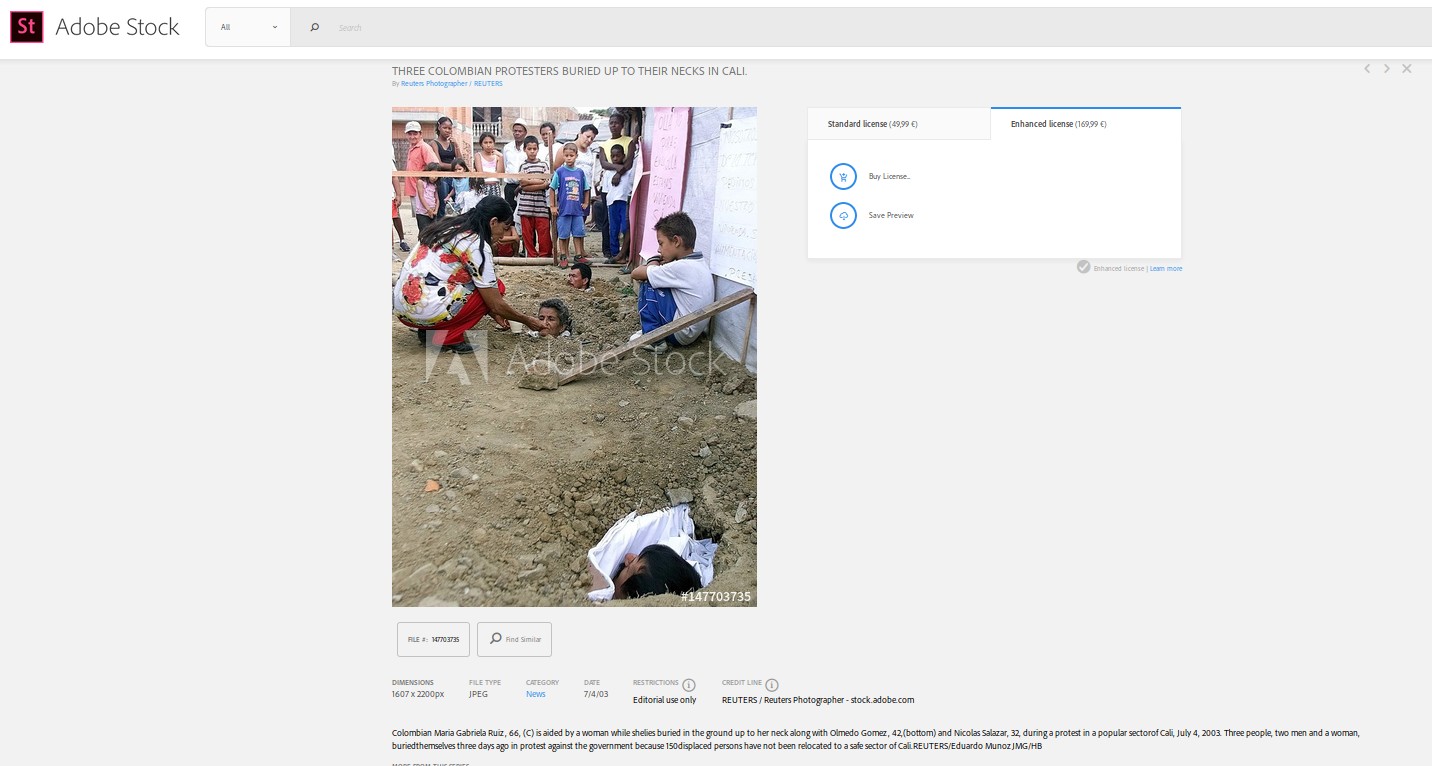Click the Buy License text
Viewport: 1432px width, 766px height.
pyautogui.click(x=889, y=177)
